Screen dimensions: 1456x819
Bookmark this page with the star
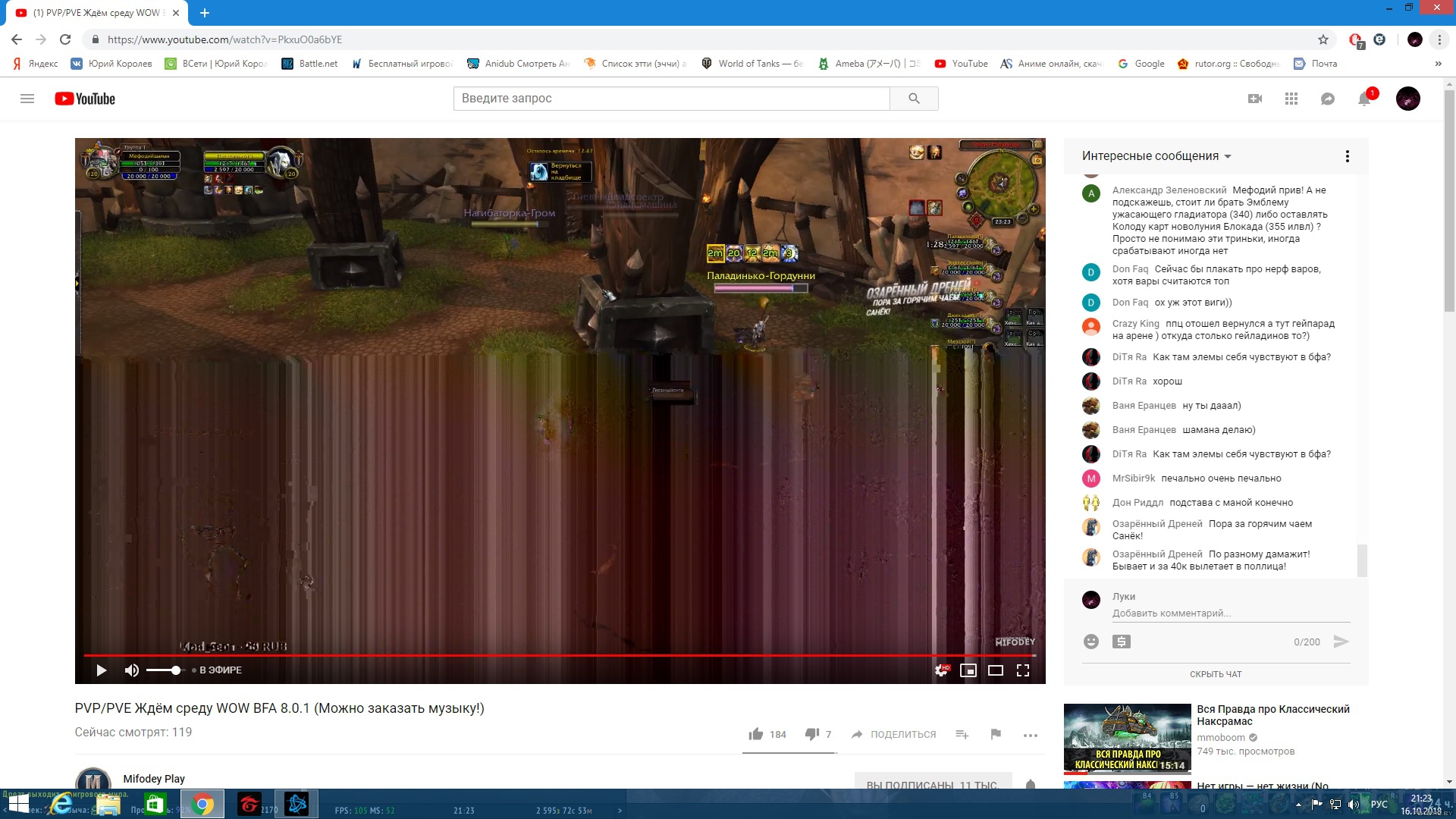1323,39
